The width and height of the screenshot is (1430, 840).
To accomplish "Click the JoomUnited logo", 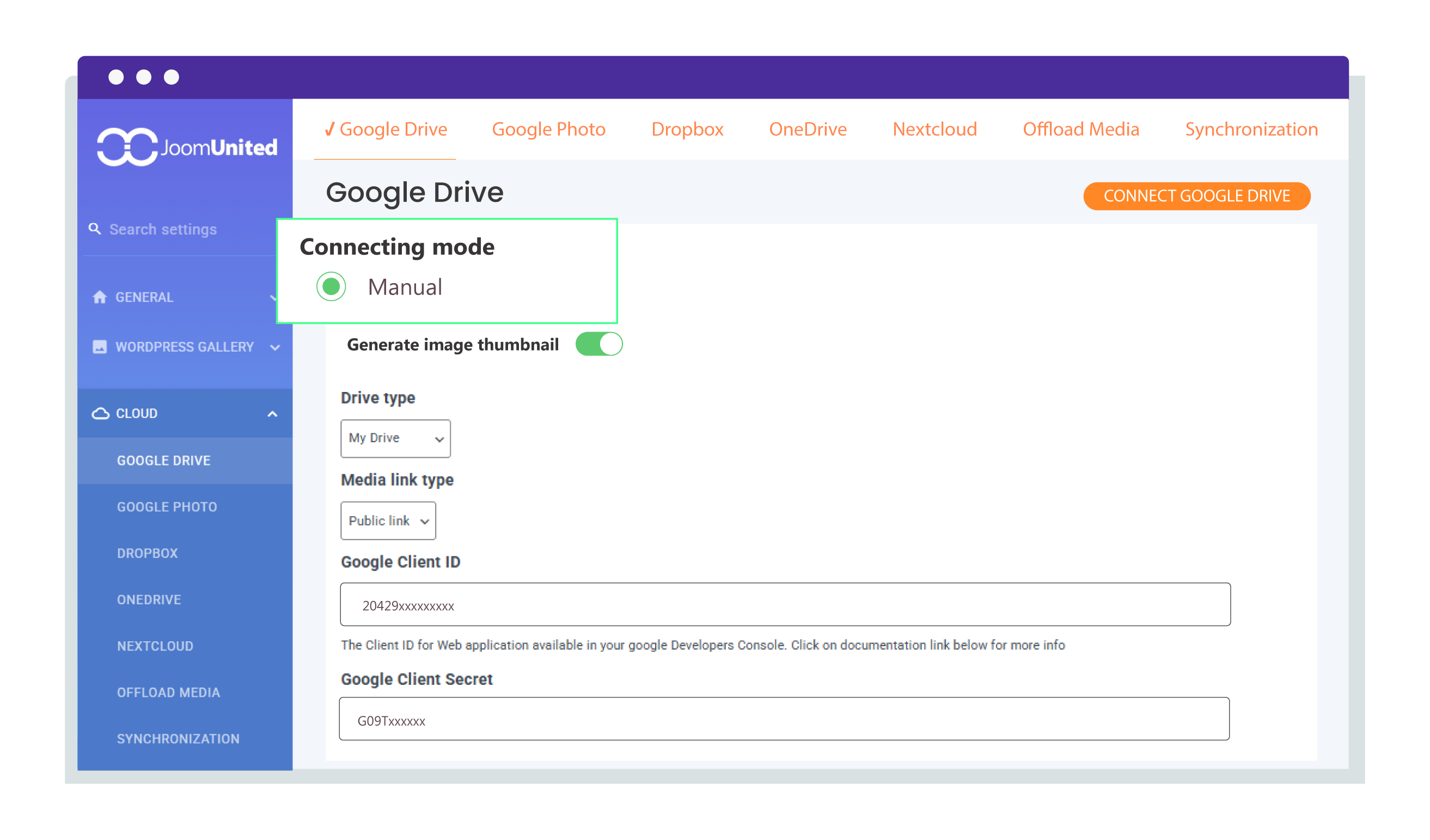I will coord(187,147).
